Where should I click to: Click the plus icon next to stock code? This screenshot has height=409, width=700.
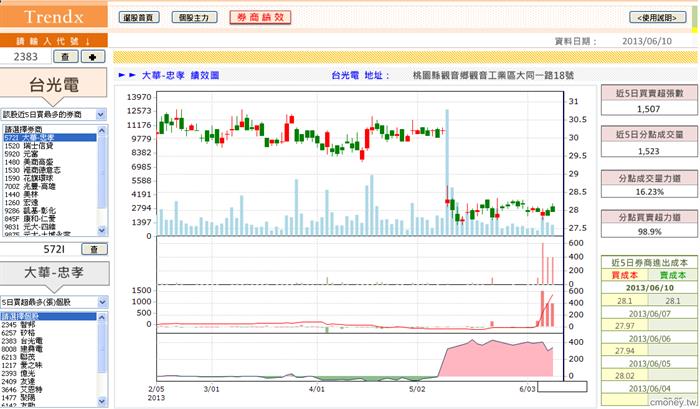click(x=93, y=57)
